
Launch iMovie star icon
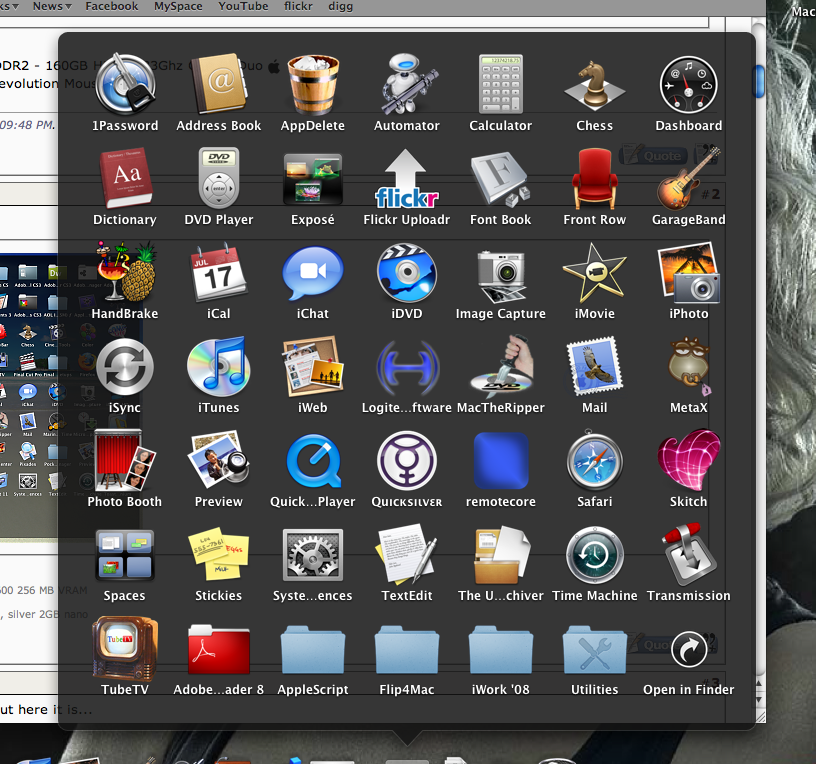coord(594,273)
